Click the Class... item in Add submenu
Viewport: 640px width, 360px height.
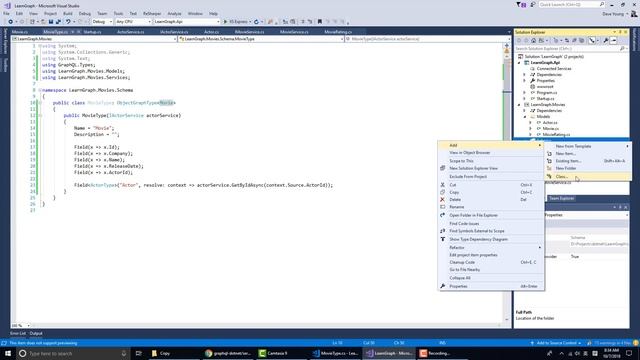(588, 176)
